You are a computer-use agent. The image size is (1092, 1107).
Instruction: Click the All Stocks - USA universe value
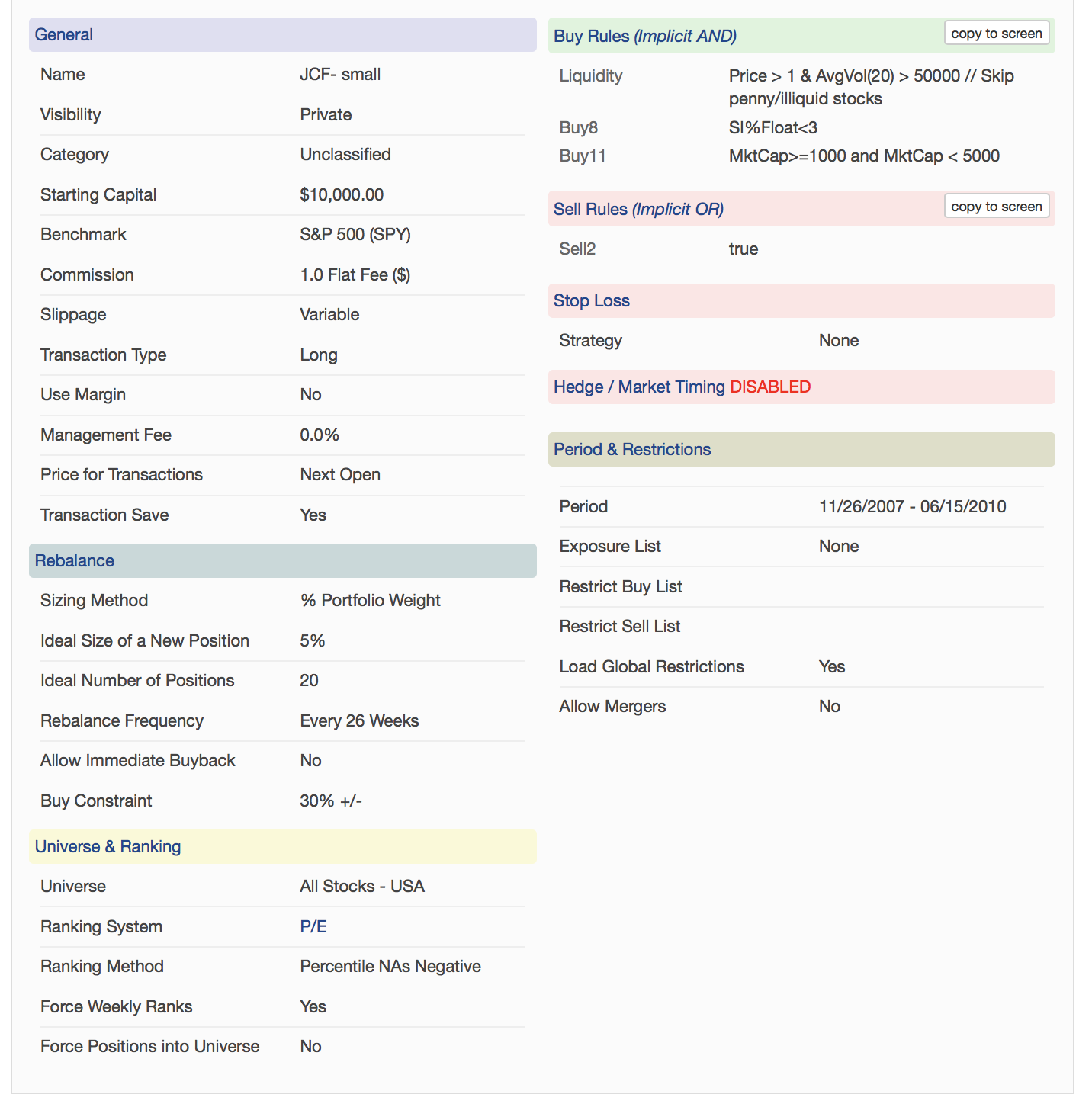coord(362,887)
